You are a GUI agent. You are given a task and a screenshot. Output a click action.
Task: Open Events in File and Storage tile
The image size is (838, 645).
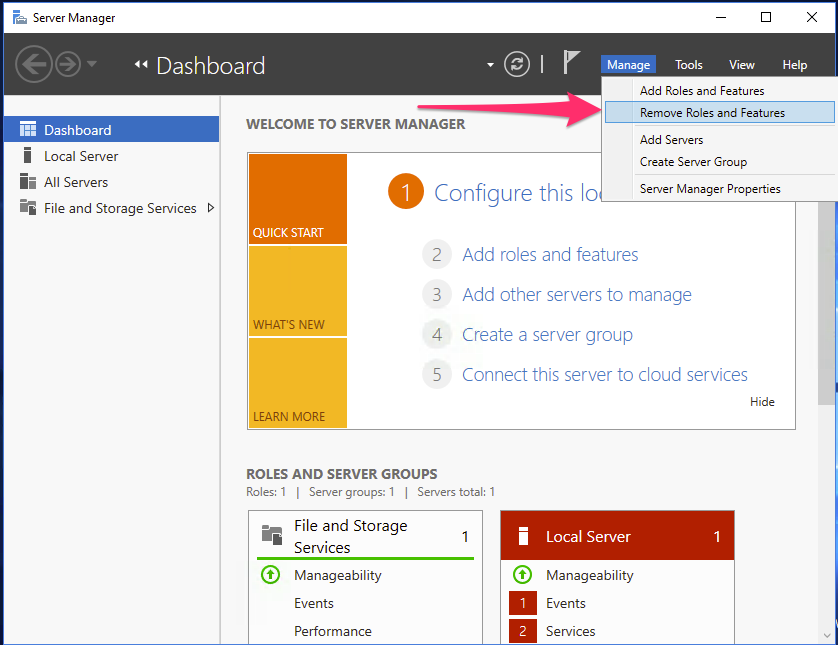pyautogui.click(x=314, y=603)
